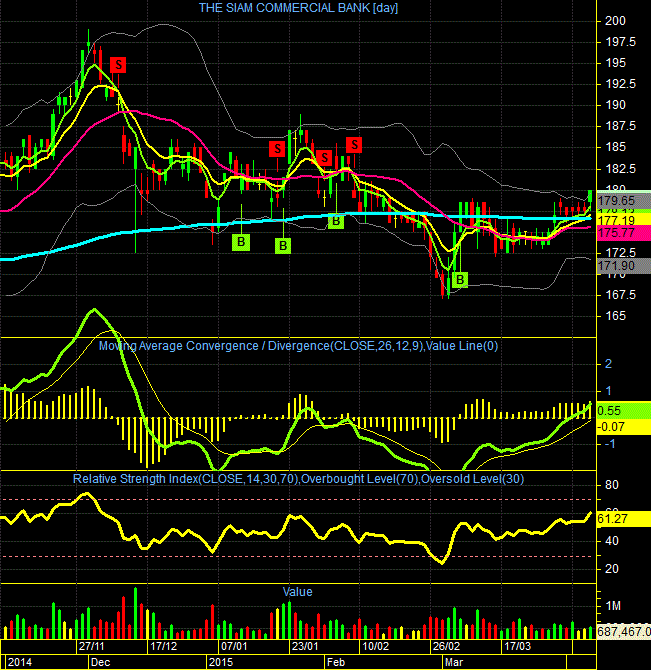Click the Relative Strength Index indicator label
Screen dimensions: 660x670
(x=298, y=479)
